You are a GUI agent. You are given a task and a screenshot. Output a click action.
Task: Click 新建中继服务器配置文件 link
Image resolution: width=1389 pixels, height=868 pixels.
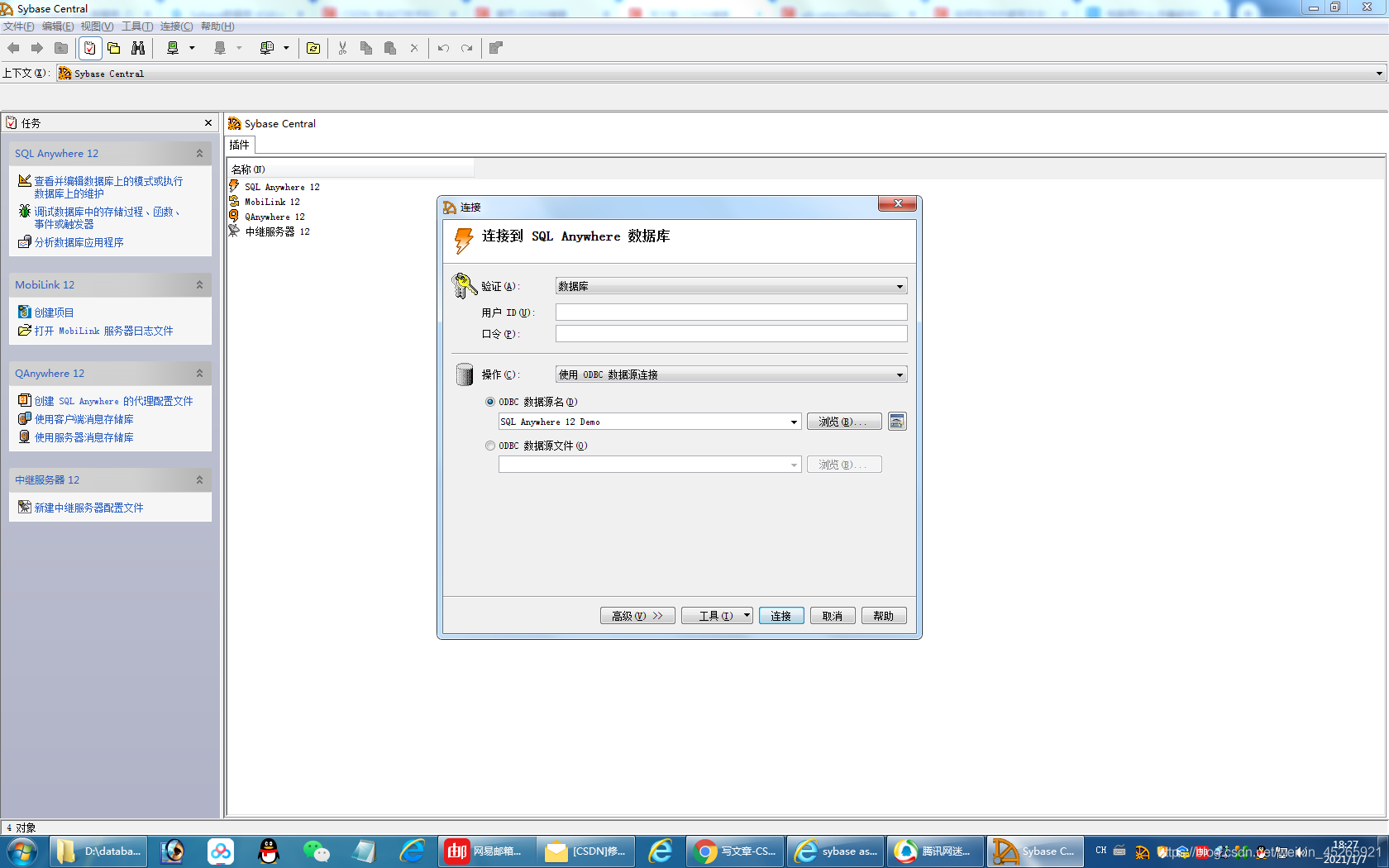pyautogui.click(x=88, y=508)
